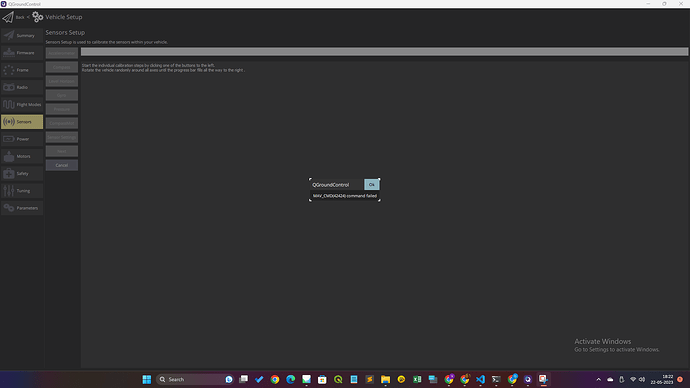Open QGIS from the taskbar
690x388 pixels.
pyautogui.click(x=338, y=379)
